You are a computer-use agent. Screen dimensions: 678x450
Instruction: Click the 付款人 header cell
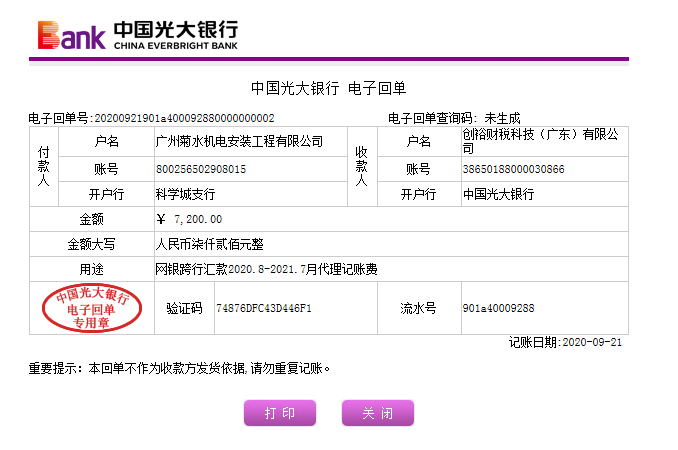pos(44,166)
